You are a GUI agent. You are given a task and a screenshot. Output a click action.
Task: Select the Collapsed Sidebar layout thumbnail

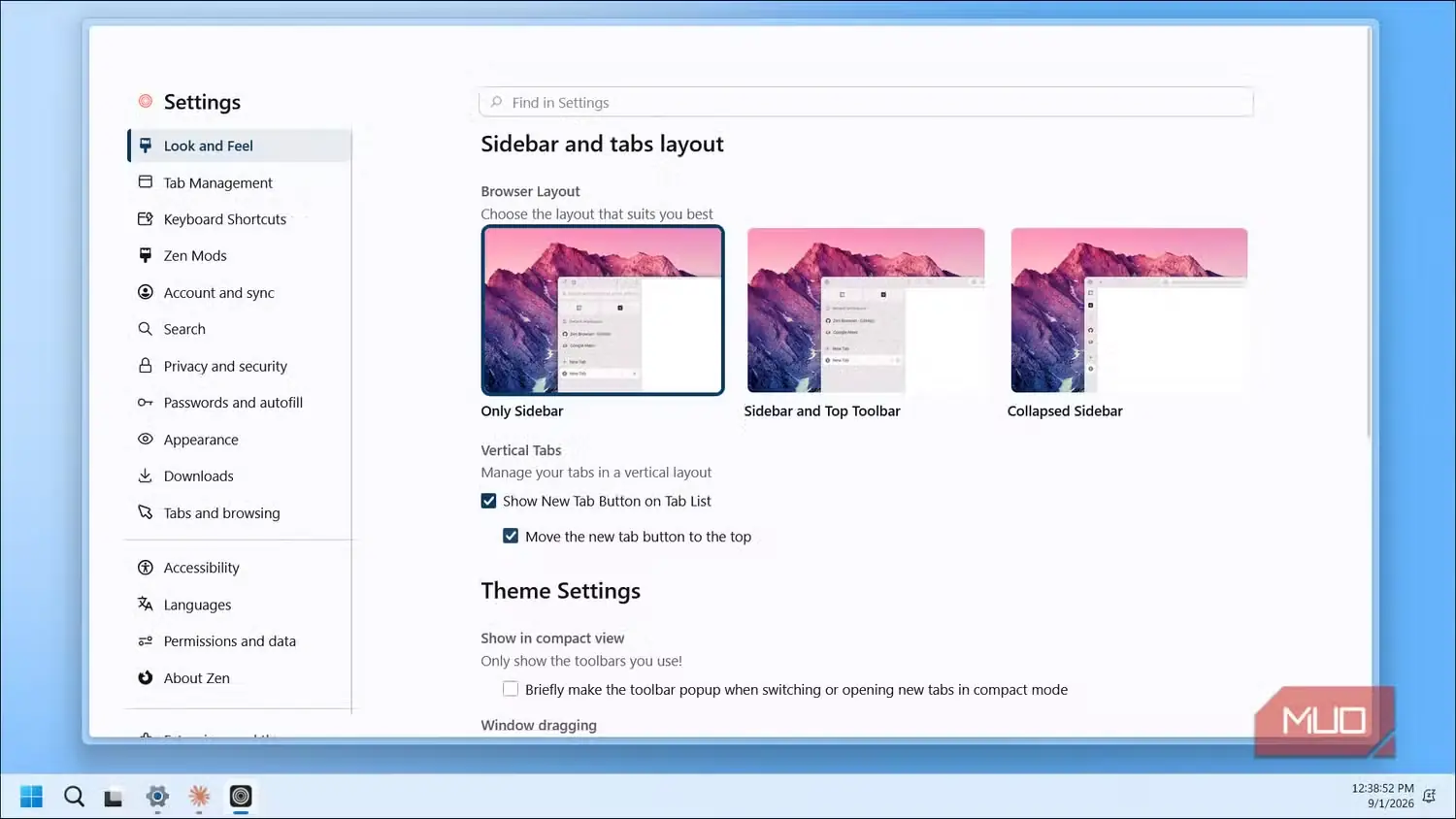pyautogui.click(x=1129, y=311)
